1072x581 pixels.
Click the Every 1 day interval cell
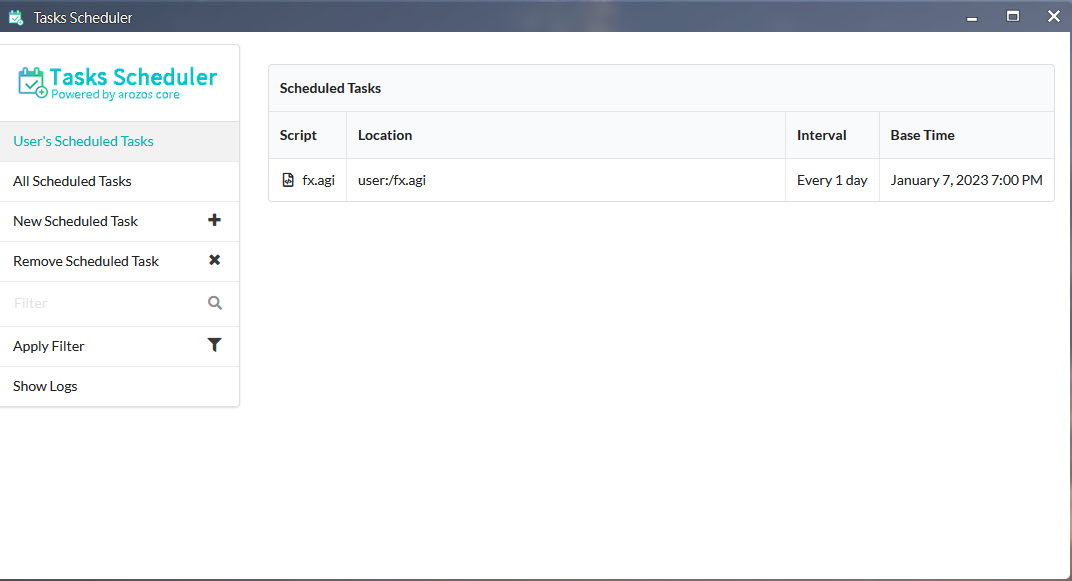click(x=832, y=181)
